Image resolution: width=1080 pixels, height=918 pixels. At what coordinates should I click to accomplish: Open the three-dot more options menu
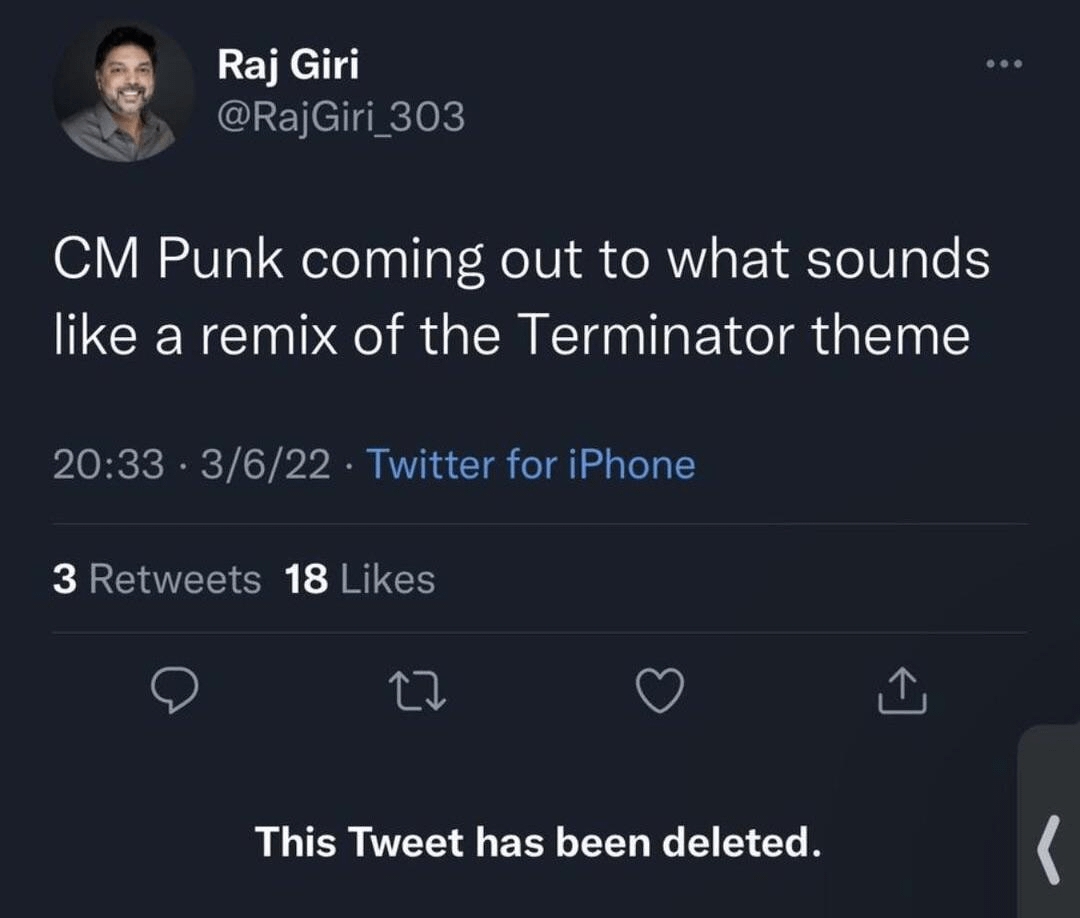pyautogui.click(x=1002, y=65)
